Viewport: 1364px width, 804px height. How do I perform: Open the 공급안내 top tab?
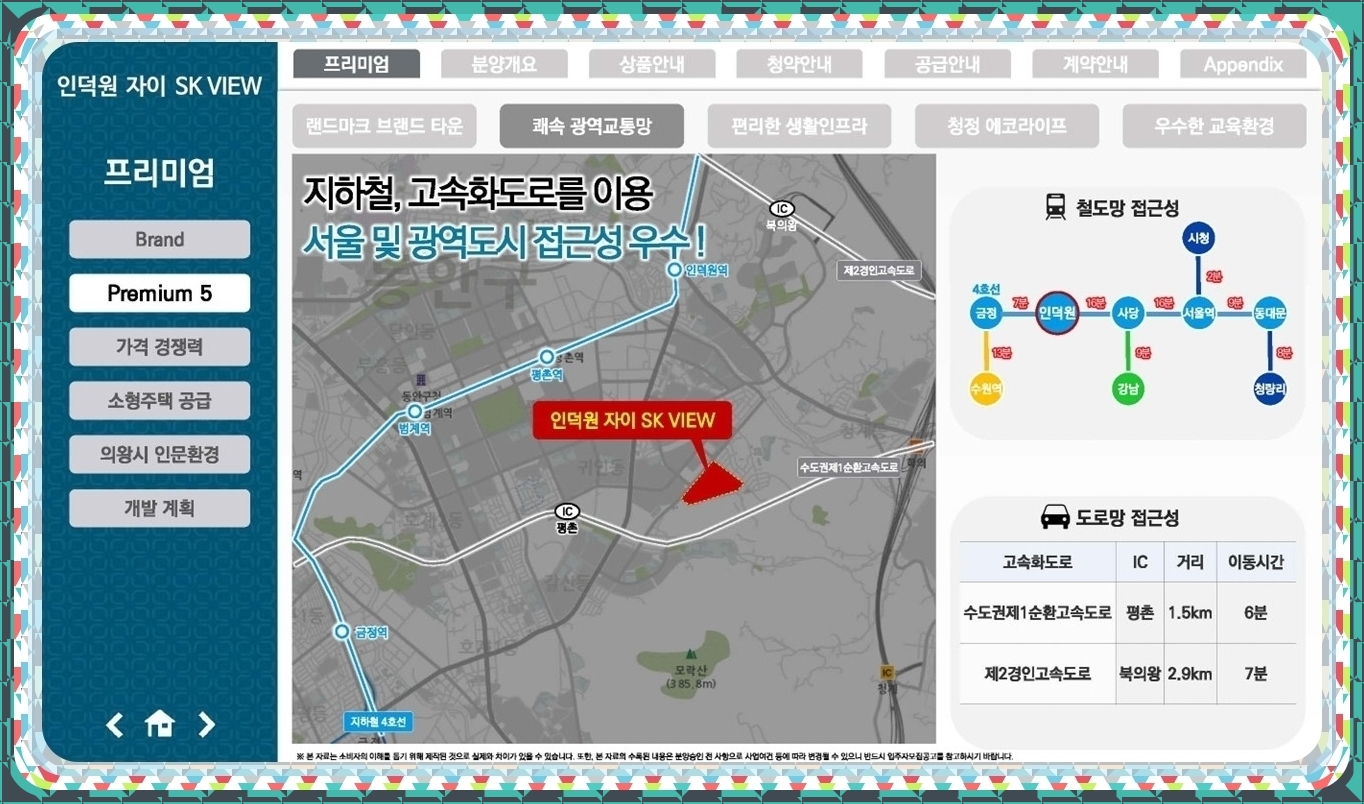click(948, 64)
